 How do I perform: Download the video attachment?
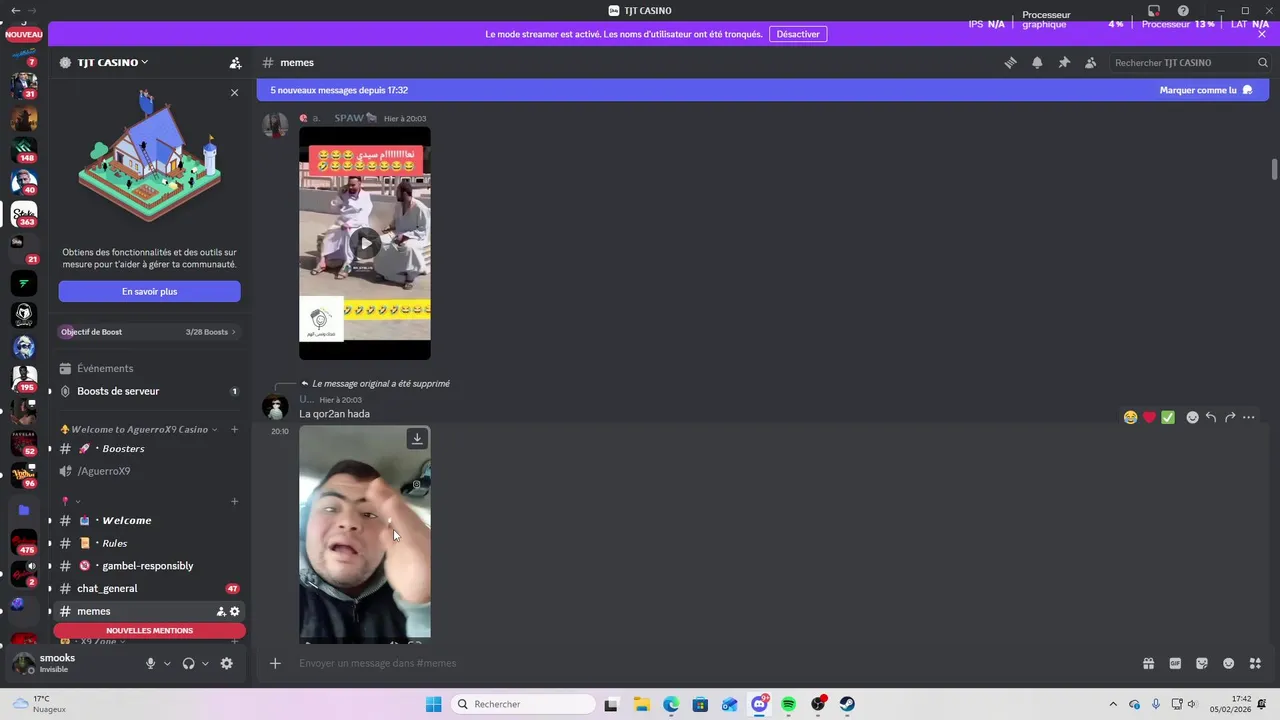pyautogui.click(x=417, y=438)
